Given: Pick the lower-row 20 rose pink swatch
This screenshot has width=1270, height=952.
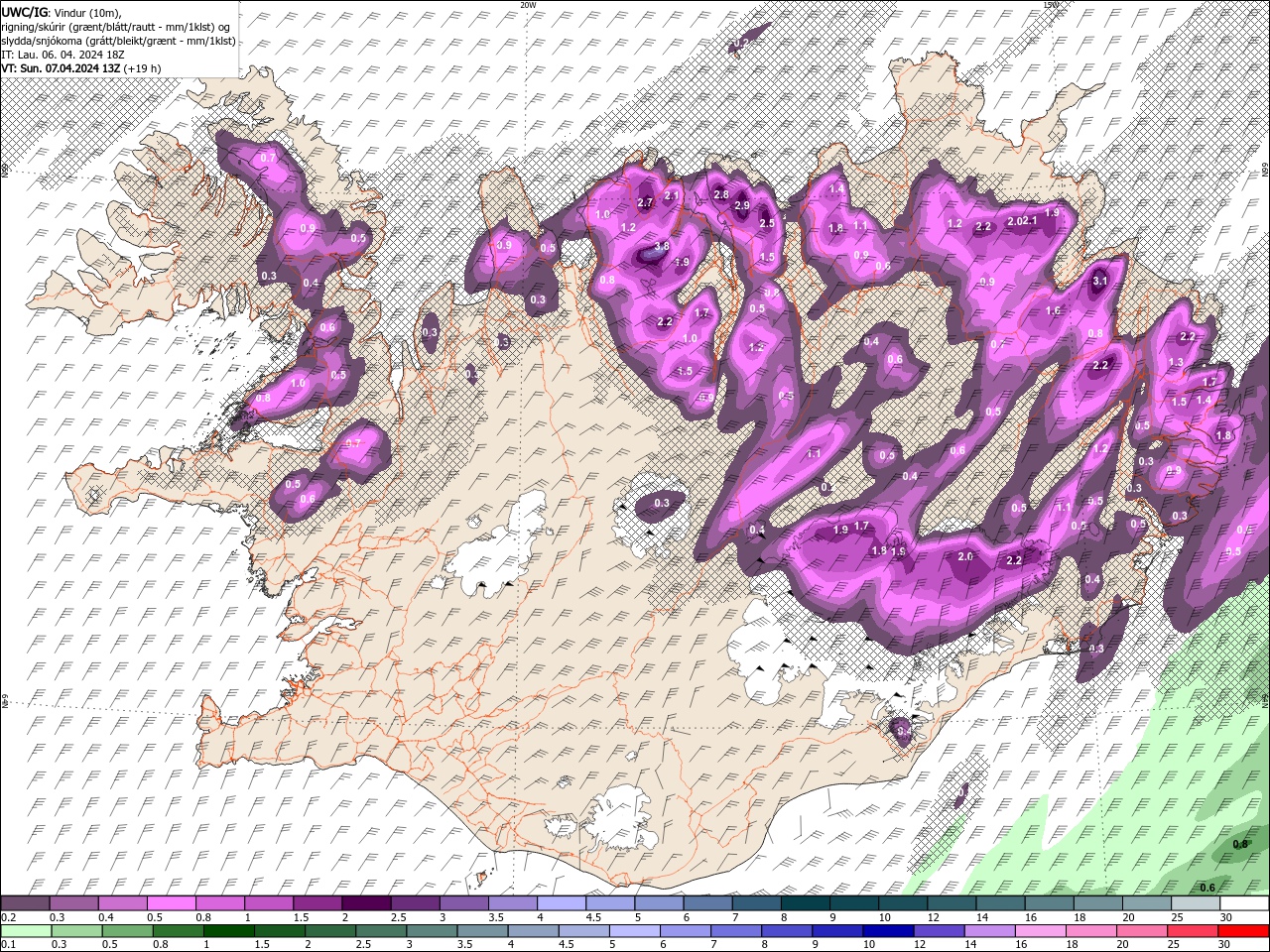Looking at the screenshot, I should (x=1141, y=931).
